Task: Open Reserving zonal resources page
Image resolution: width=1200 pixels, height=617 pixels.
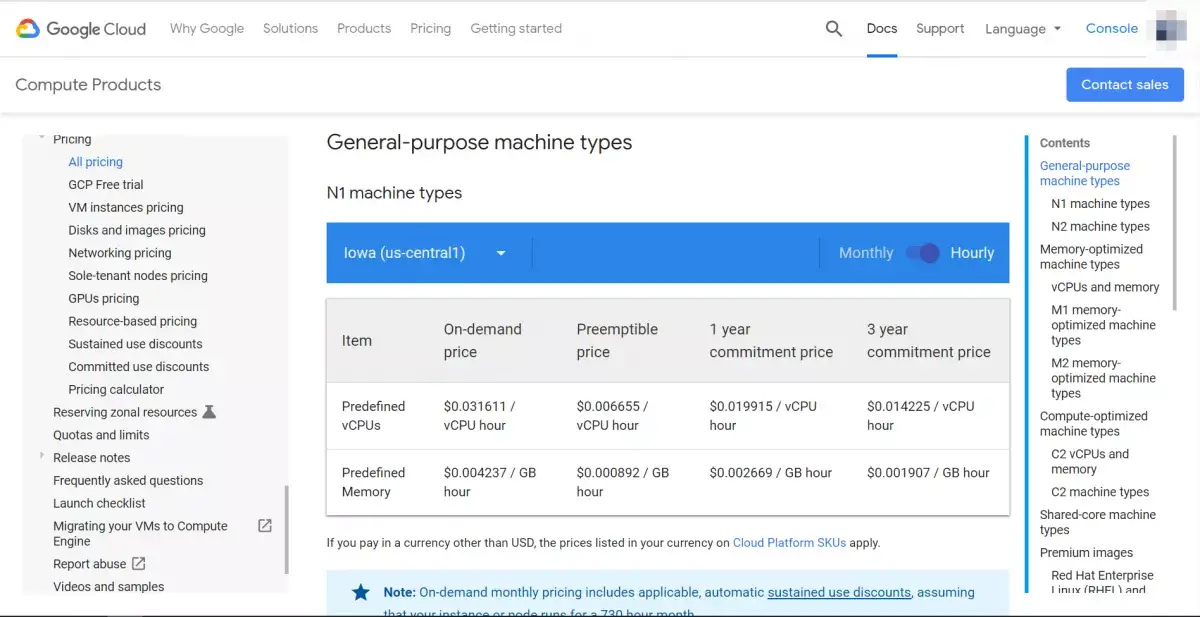Action: click(x=125, y=412)
